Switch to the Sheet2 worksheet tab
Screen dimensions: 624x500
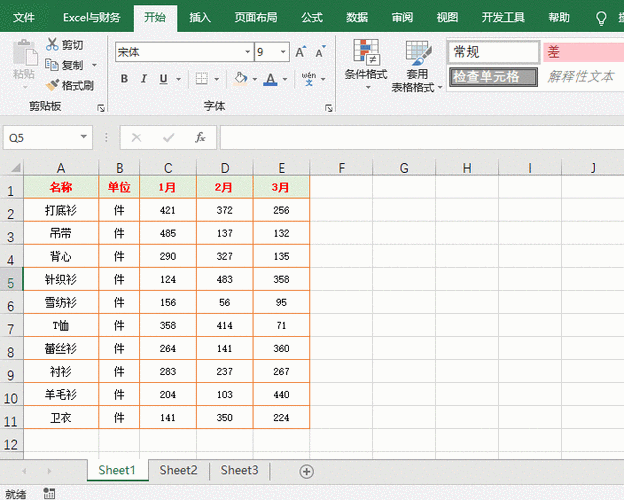178,470
